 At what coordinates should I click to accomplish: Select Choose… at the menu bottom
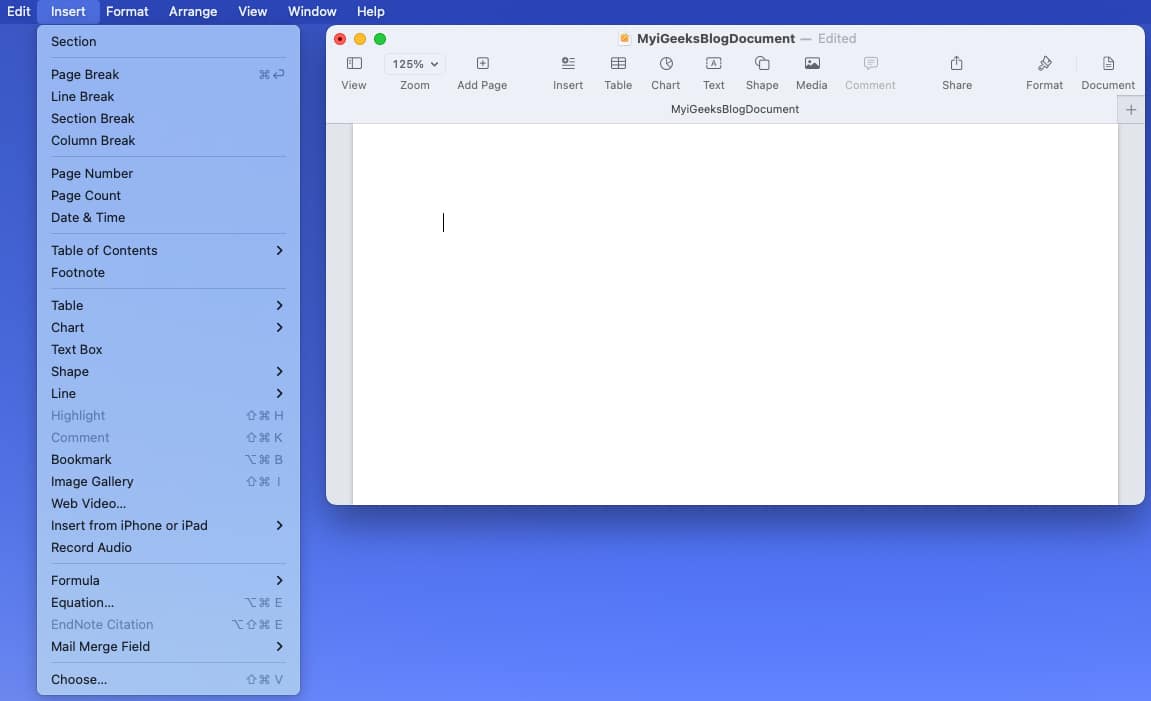168,680
